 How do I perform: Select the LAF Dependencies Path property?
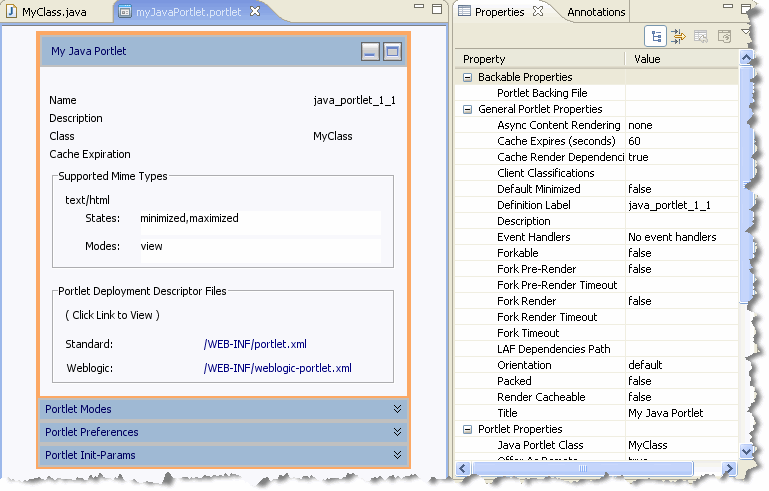pos(553,349)
